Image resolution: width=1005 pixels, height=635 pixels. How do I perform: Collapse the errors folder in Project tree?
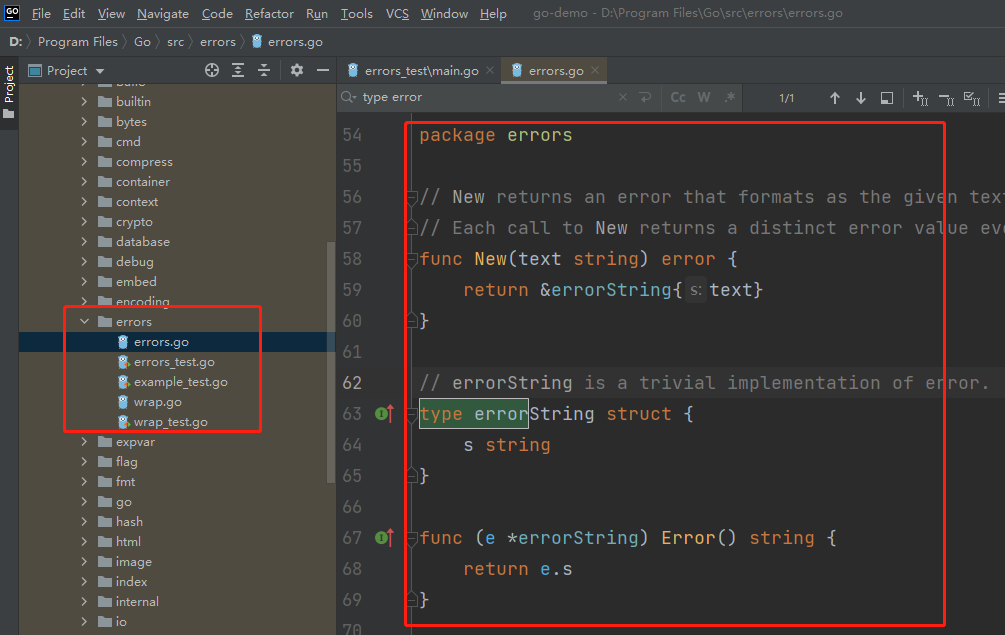[x=84, y=321]
